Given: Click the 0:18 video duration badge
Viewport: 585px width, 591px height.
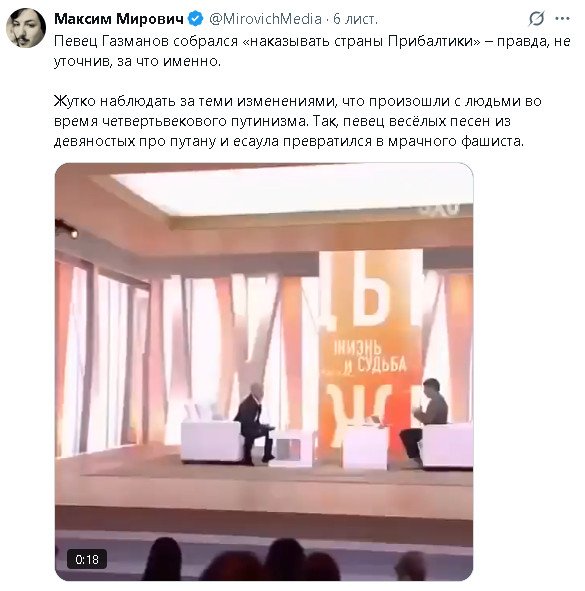Looking at the screenshot, I should pos(87,559).
